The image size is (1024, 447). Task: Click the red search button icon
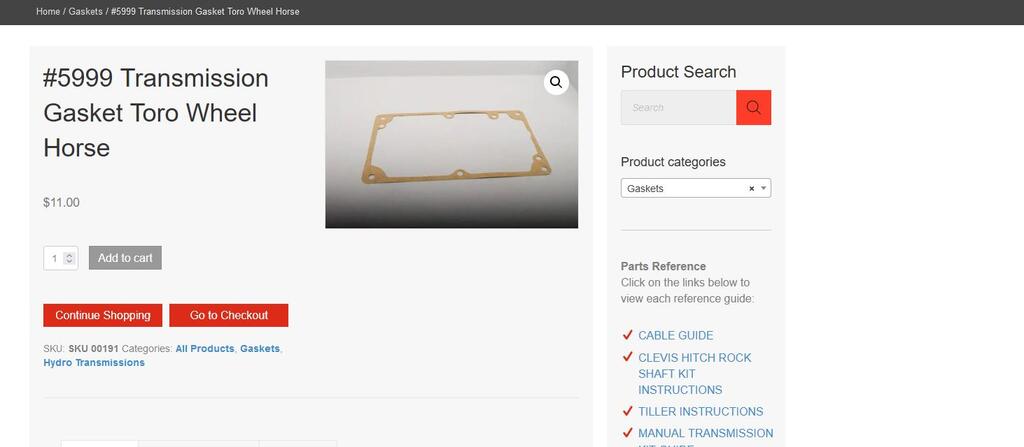(753, 107)
